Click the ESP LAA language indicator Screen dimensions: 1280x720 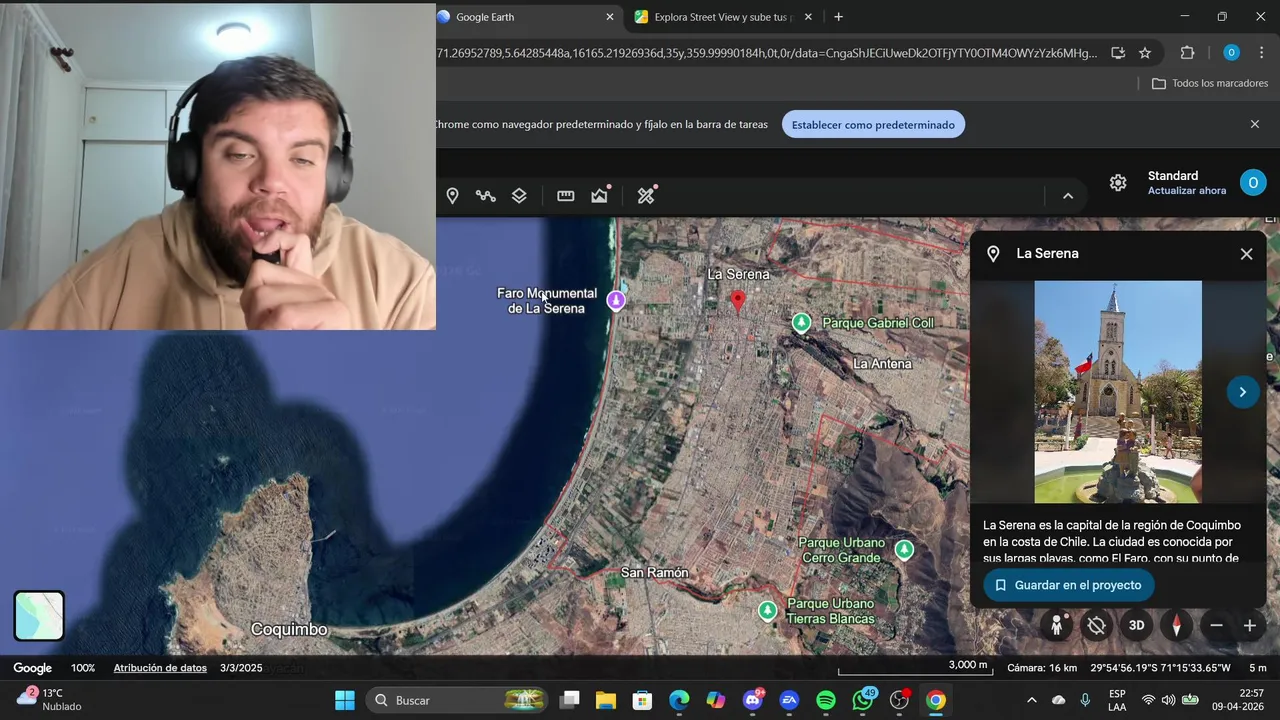click(1117, 700)
